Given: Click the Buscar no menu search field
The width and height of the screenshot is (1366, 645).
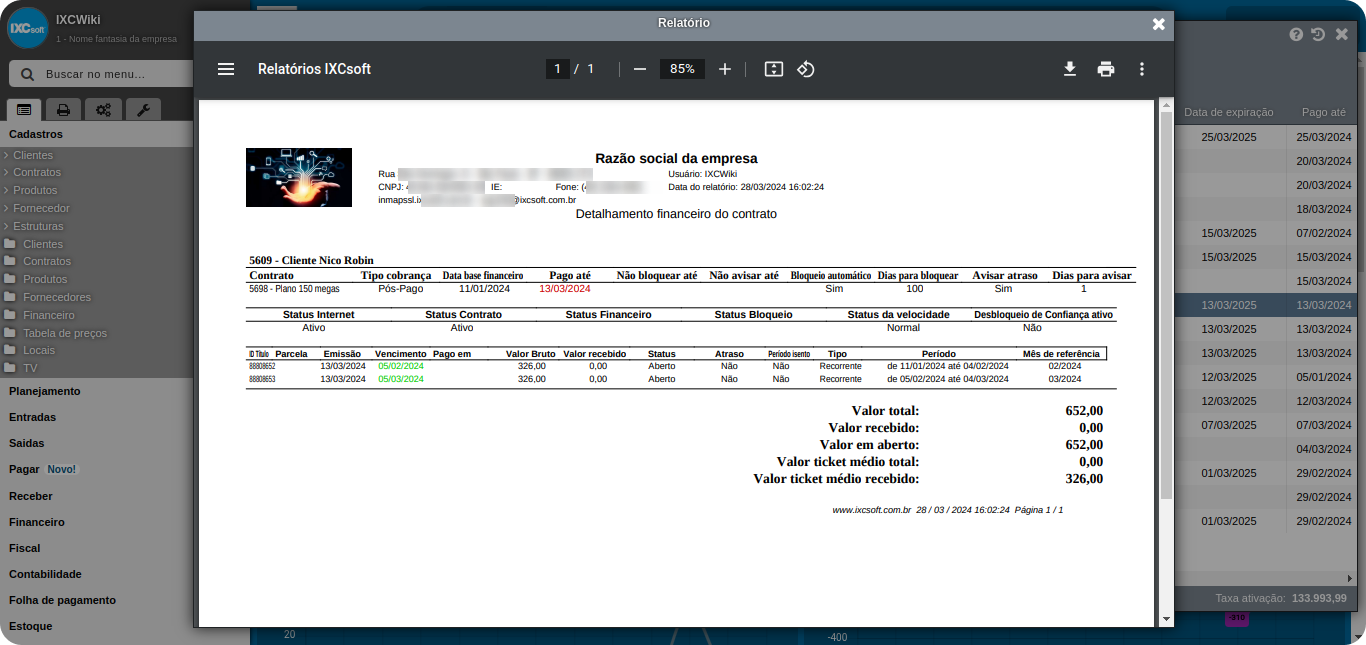Looking at the screenshot, I should (x=110, y=74).
